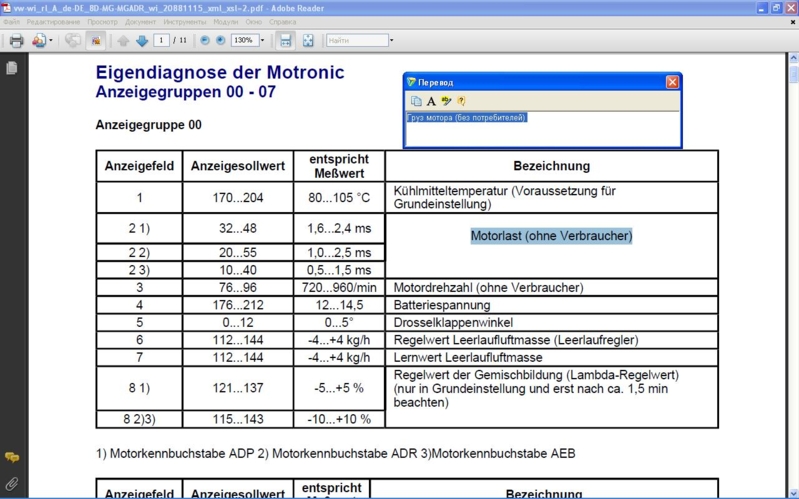Click the collaborate/share people icon
Image resolution: width=799 pixels, height=499 pixels.
pyautogui.click(x=39, y=40)
